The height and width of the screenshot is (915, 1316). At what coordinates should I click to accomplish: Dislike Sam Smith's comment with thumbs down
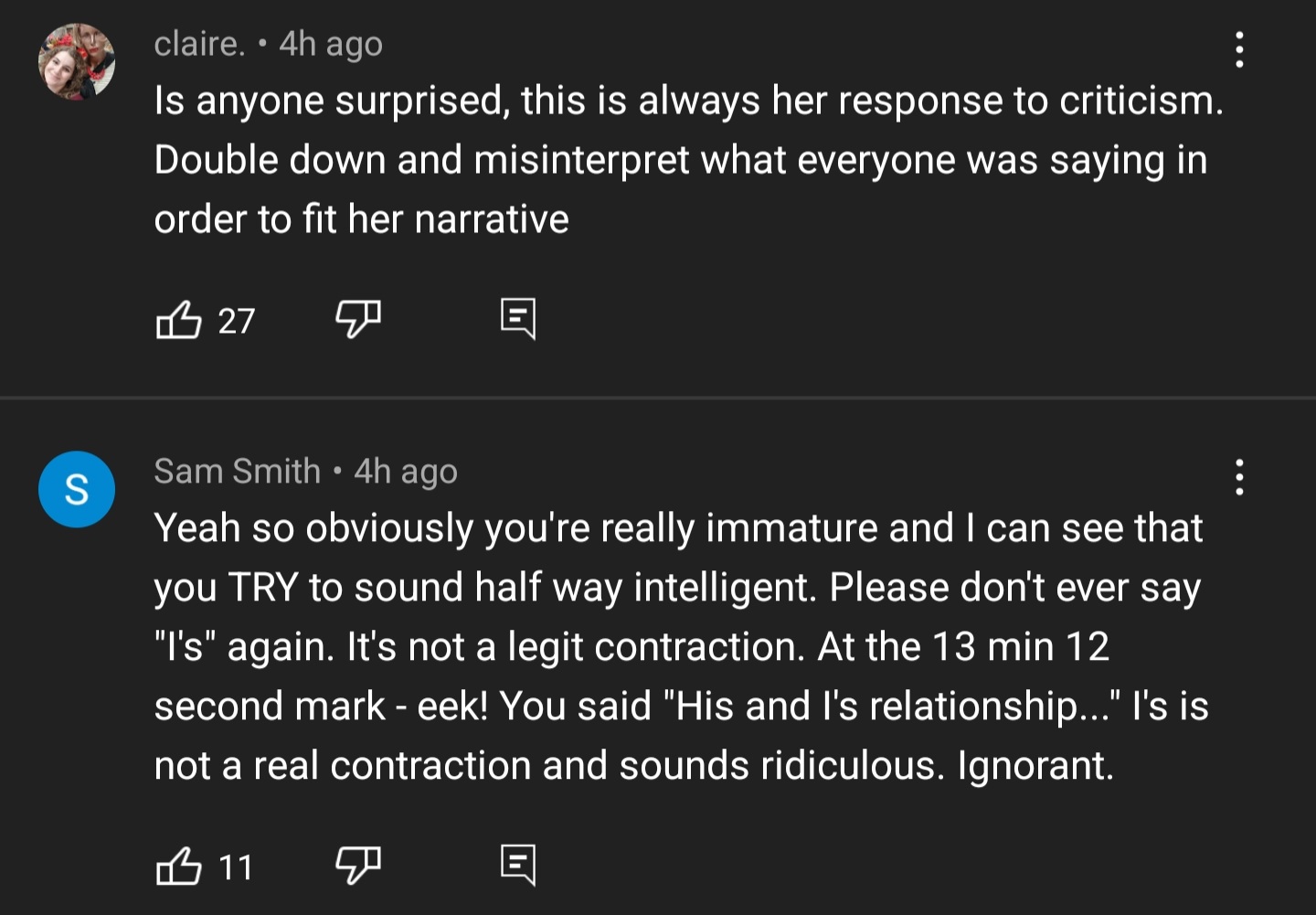357,866
